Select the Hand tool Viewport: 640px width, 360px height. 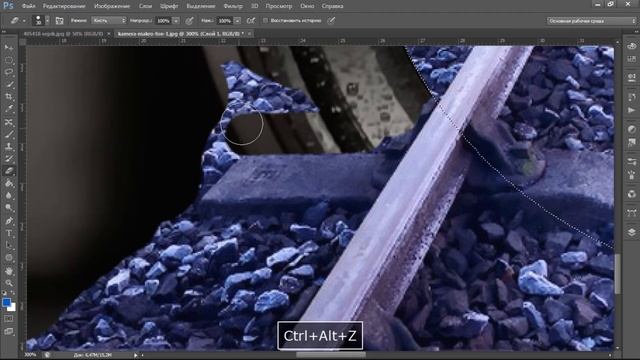[x=9, y=271]
